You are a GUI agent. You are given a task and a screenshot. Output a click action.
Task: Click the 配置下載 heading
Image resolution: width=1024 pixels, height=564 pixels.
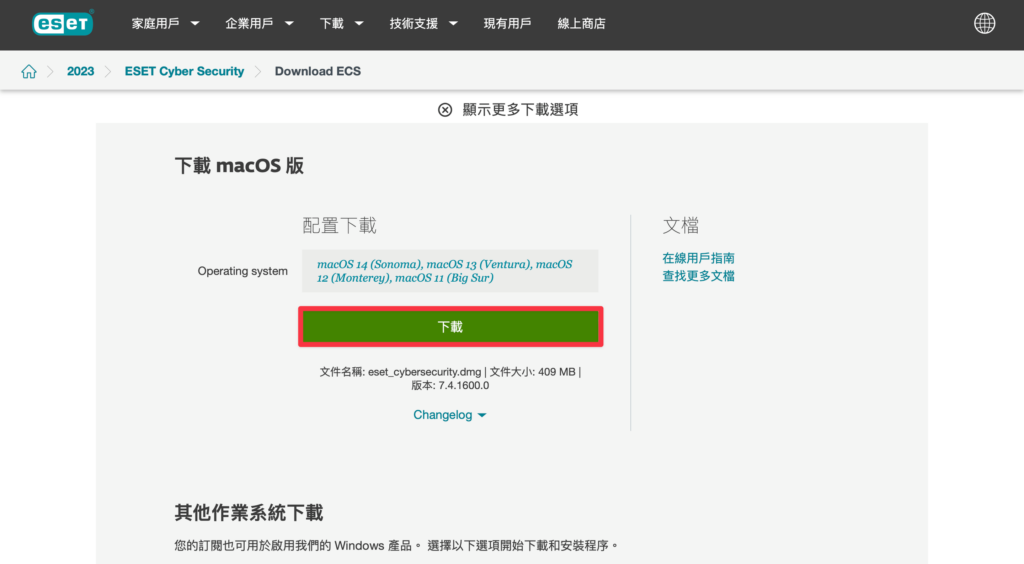339,225
